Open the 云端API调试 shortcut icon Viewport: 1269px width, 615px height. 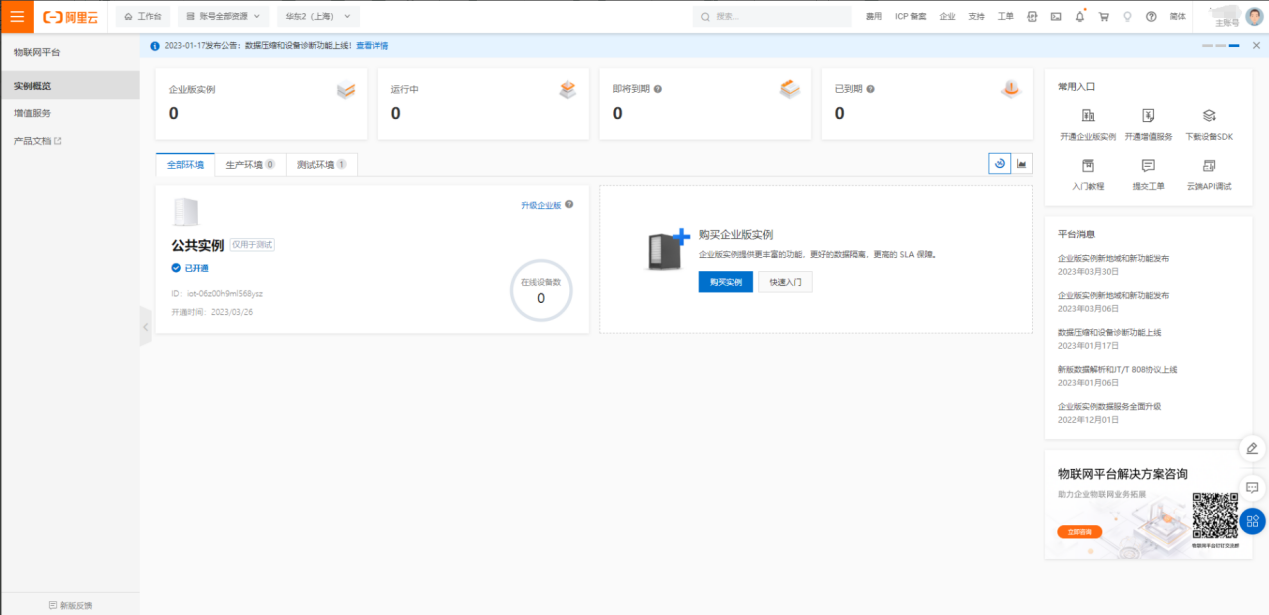pos(1209,166)
